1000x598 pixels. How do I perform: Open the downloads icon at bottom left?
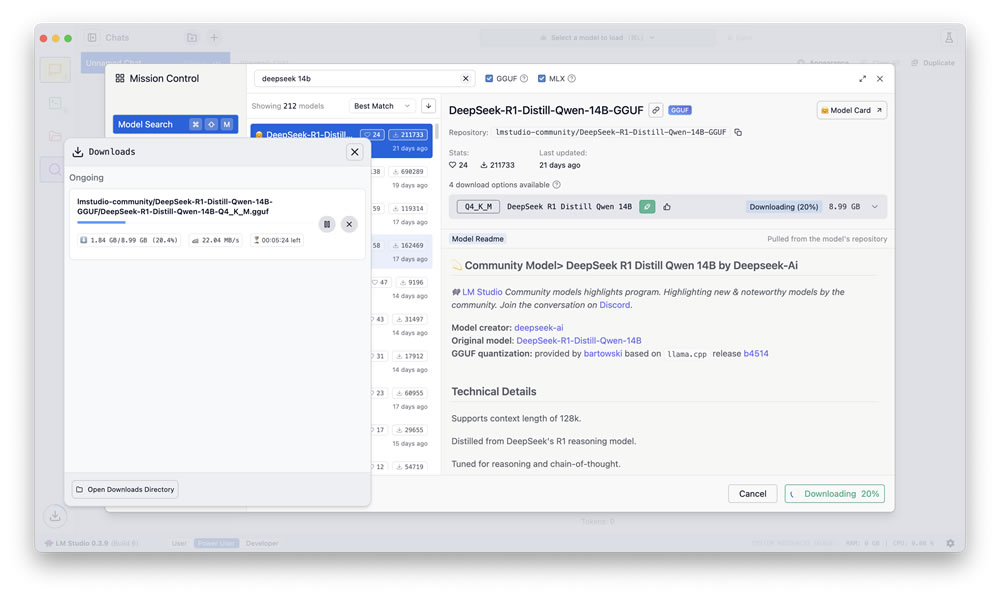[x=55, y=516]
